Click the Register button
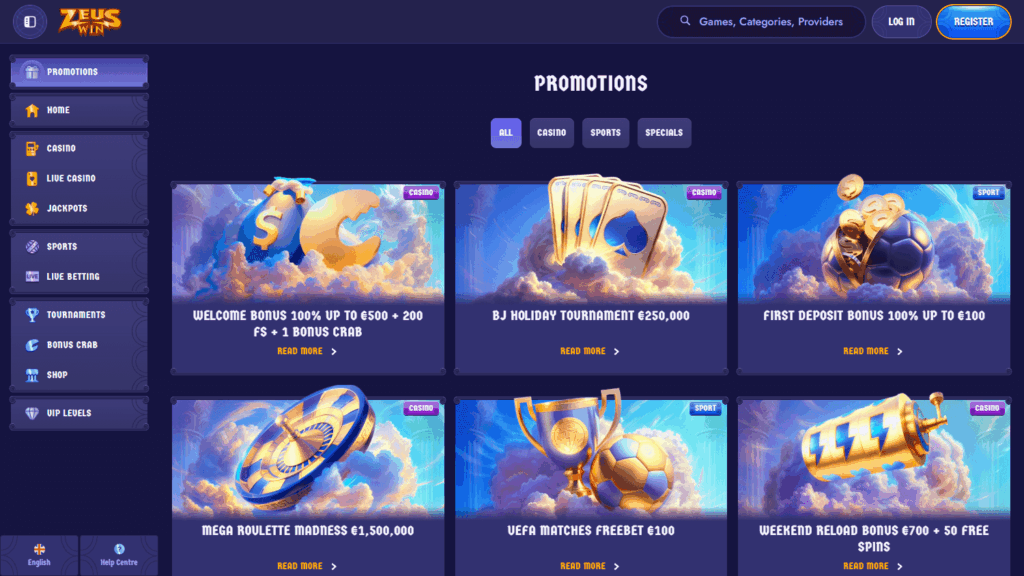This screenshot has height=576, width=1024. [x=973, y=22]
